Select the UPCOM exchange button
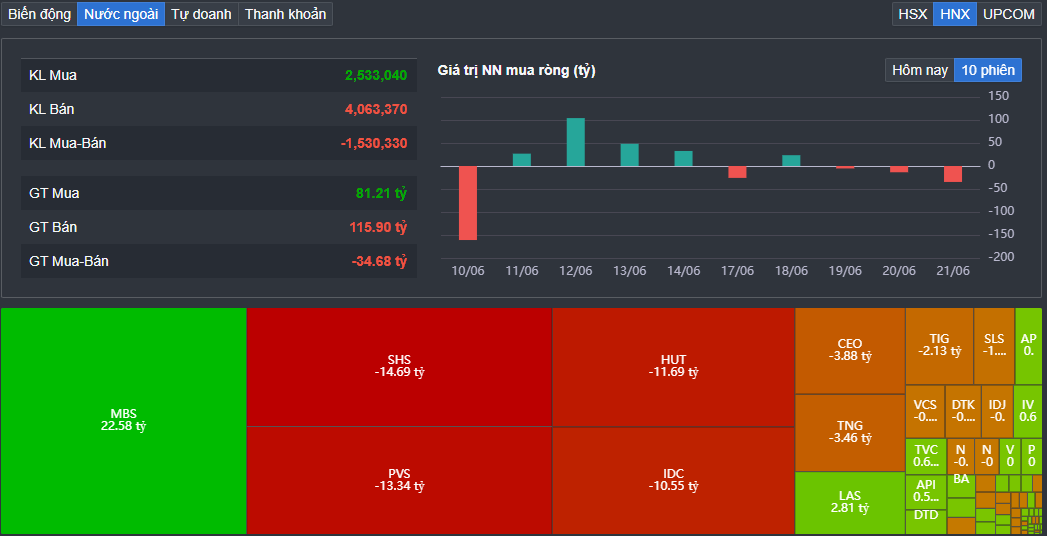Image resolution: width=1047 pixels, height=536 pixels. tap(1008, 14)
